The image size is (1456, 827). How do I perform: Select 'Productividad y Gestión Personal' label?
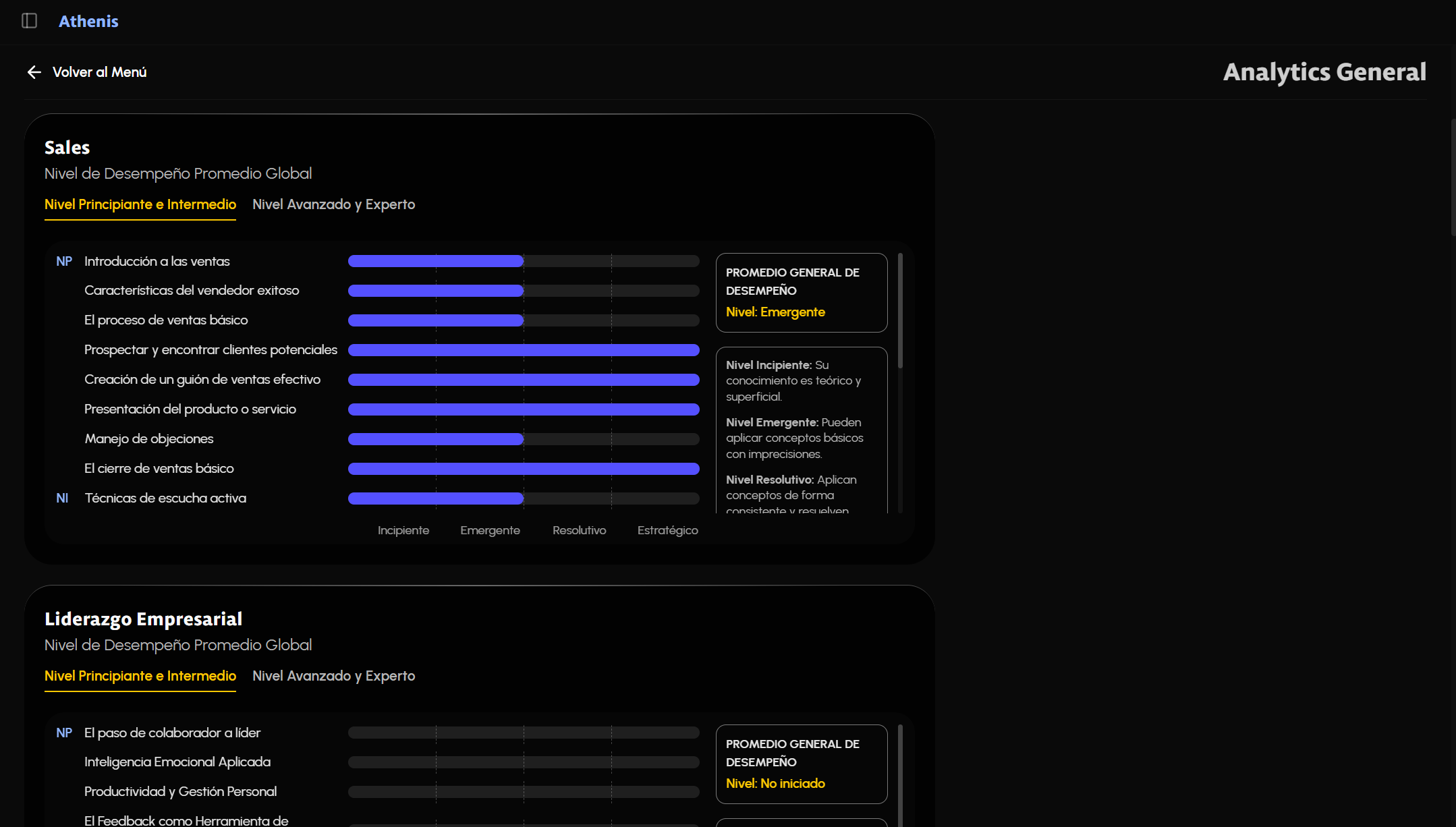[x=180, y=791]
